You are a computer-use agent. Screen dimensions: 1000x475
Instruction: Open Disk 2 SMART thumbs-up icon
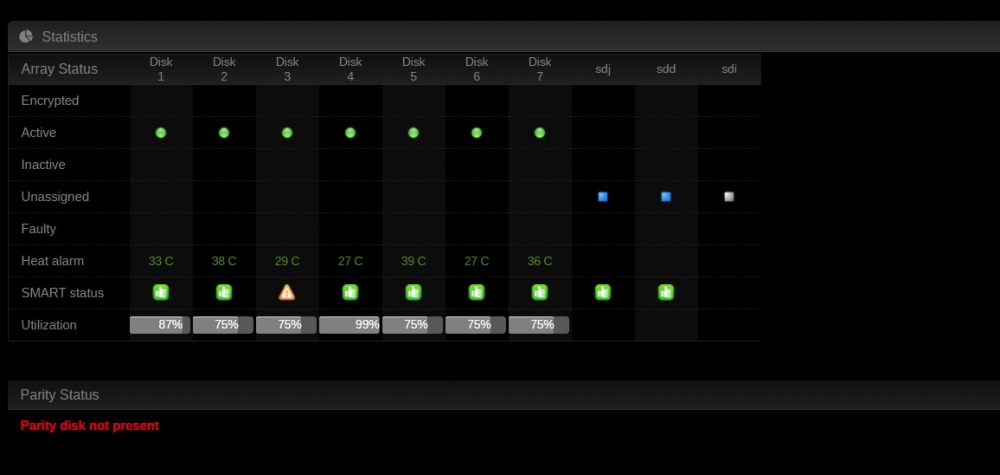click(x=224, y=292)
